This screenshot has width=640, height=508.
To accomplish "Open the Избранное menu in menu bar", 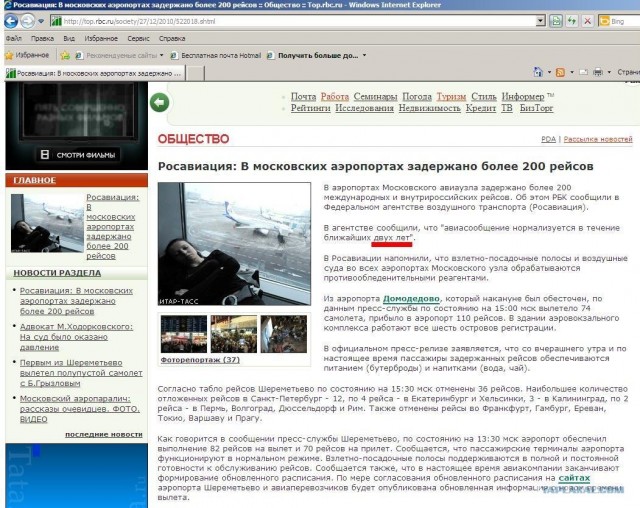I will (101, 38).
